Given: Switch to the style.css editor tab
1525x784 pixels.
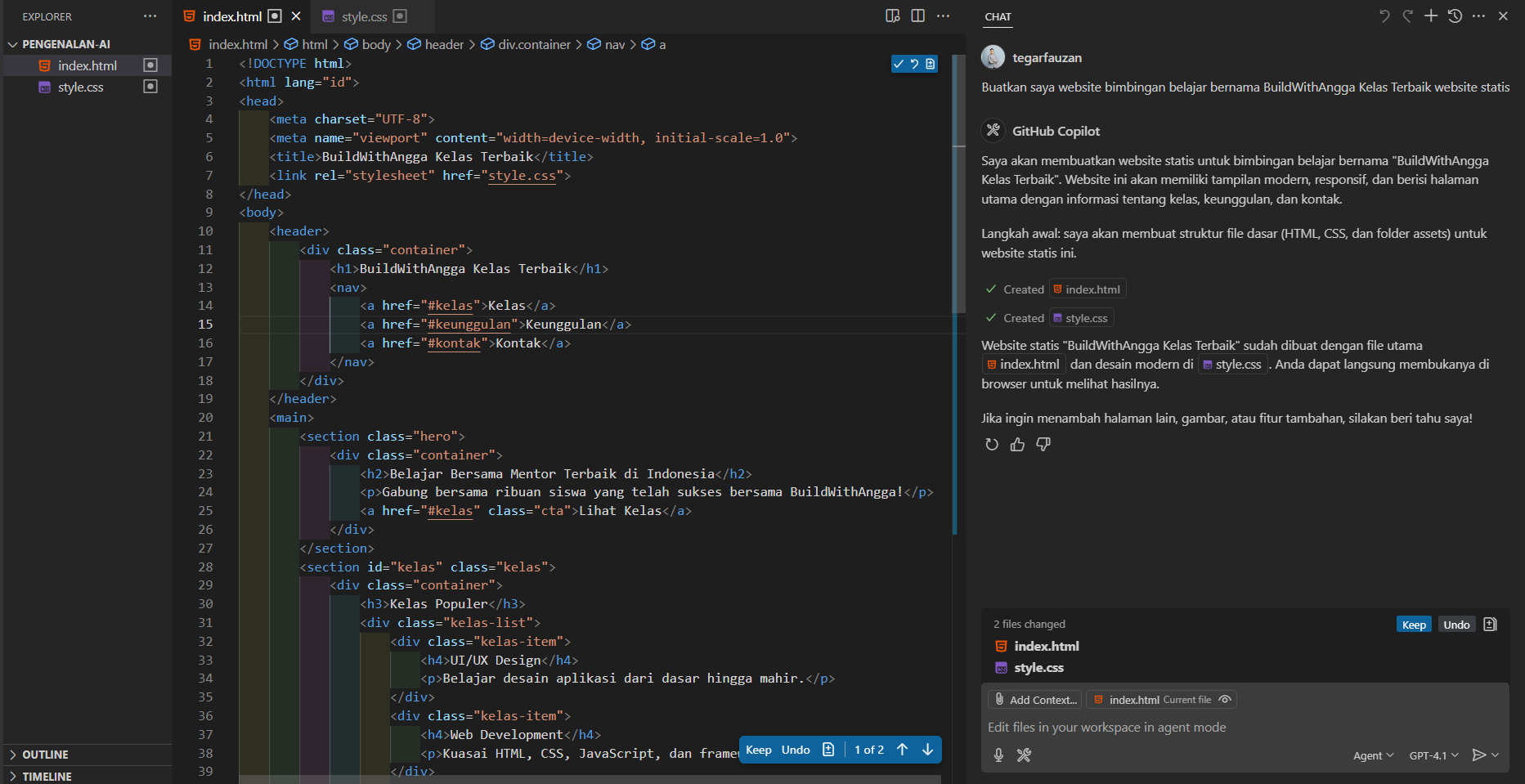Looking at the screenshot, I should (x=365, y=16).
